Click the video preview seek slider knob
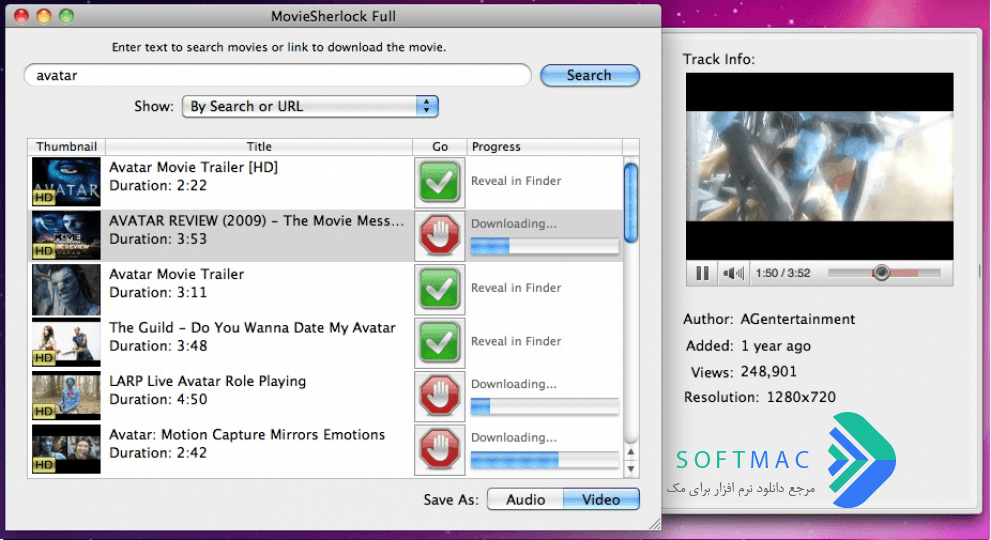The height and width of the screenshot is (540, 991). click(881, 273)
